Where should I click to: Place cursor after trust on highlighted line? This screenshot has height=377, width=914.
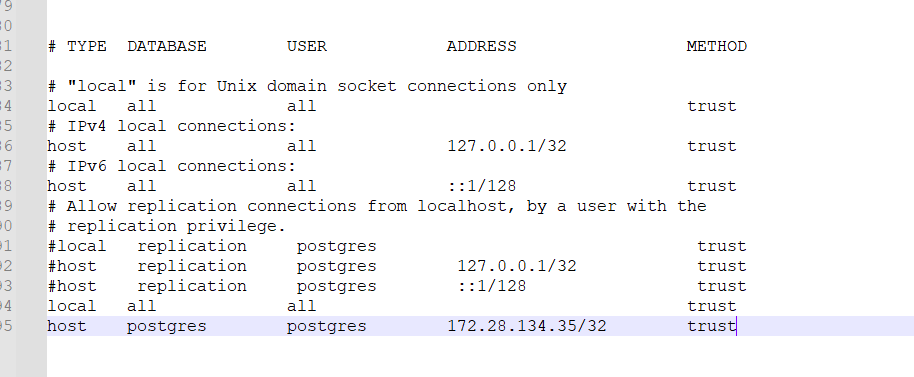(x=737, y=326)
